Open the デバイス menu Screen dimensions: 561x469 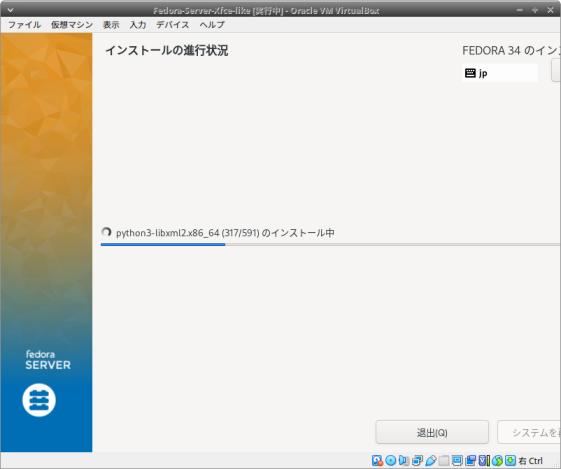click(173, 25)
